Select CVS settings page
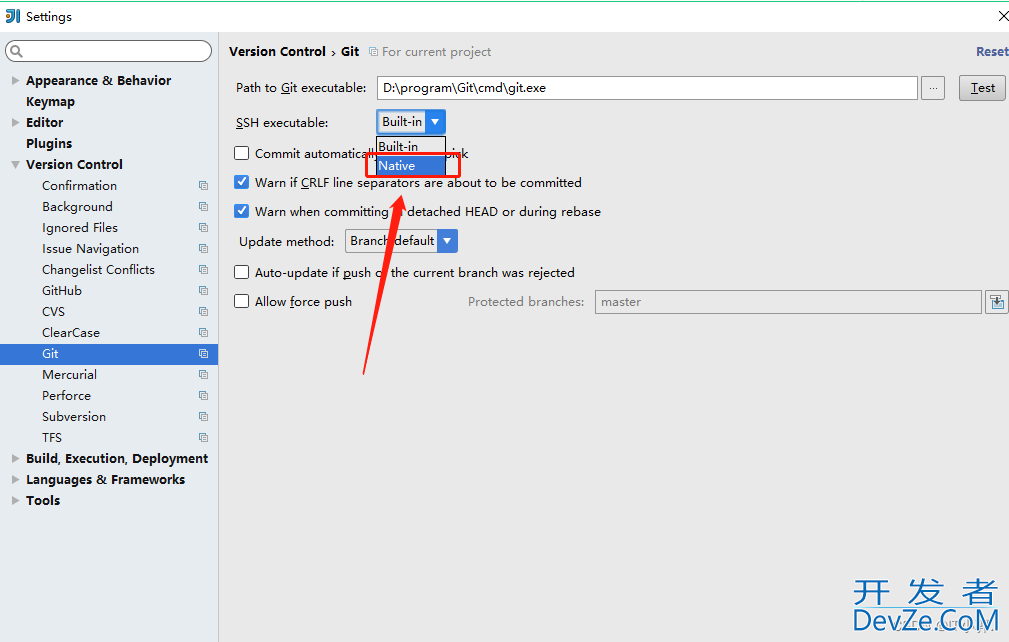The image size is (1009, 642). coord(53,312)
